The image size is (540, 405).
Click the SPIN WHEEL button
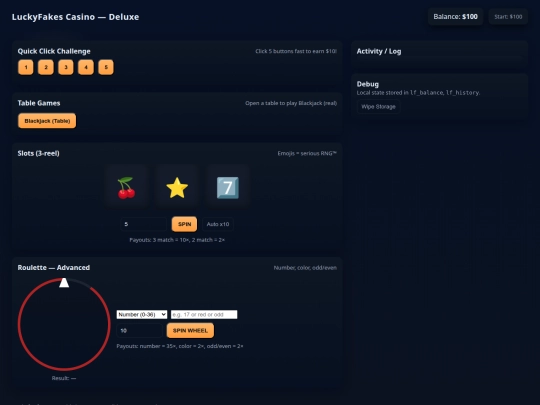[190, 331]
